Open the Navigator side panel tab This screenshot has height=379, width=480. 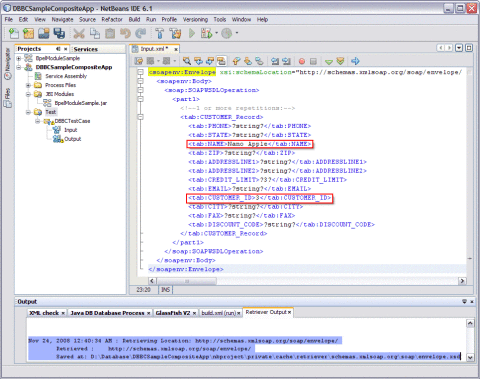coord(7,63)
